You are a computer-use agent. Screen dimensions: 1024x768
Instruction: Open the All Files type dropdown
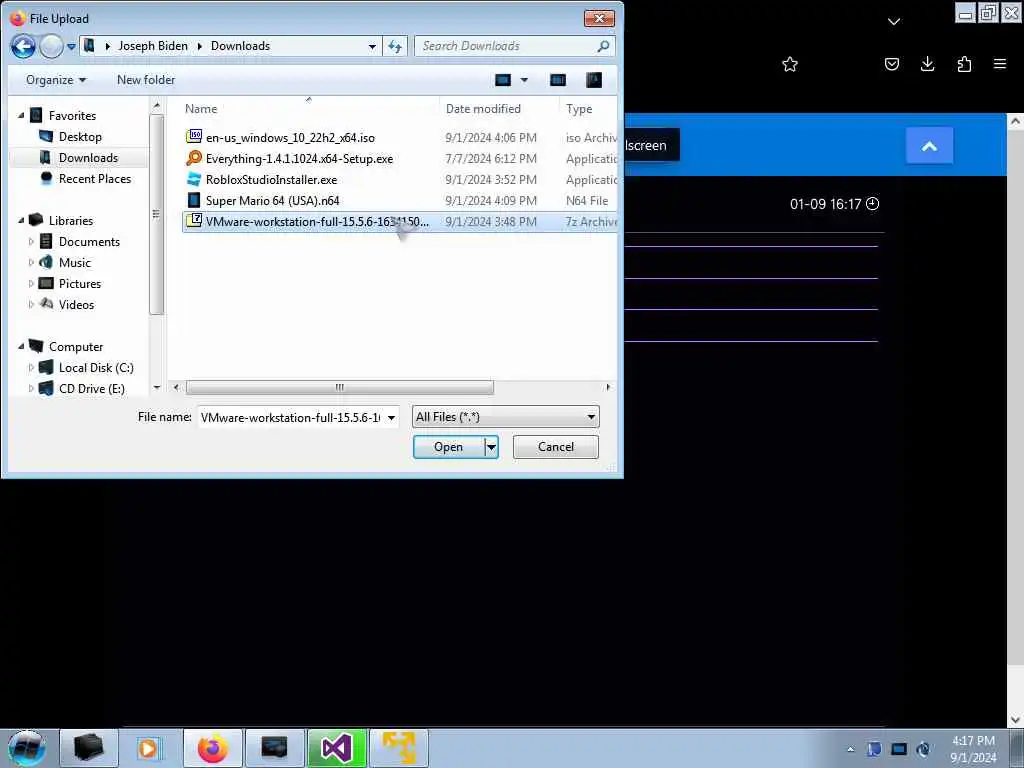(506, 417)
